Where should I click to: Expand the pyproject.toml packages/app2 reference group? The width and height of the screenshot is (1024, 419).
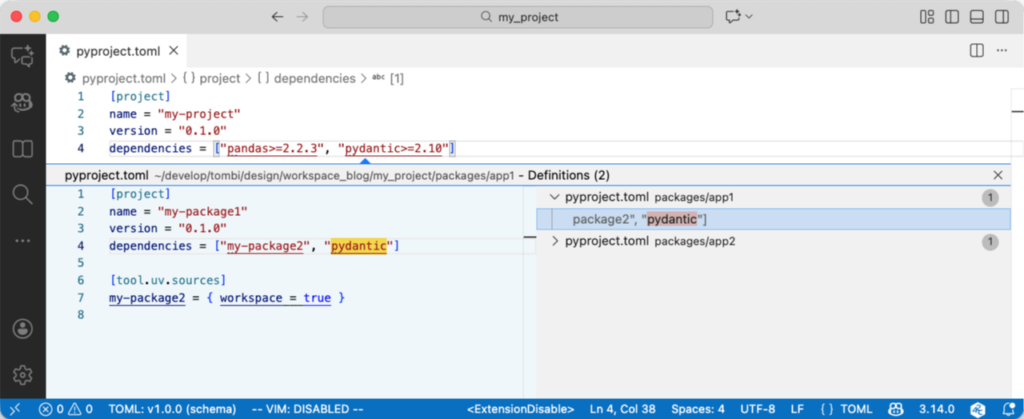pos(555,241)
